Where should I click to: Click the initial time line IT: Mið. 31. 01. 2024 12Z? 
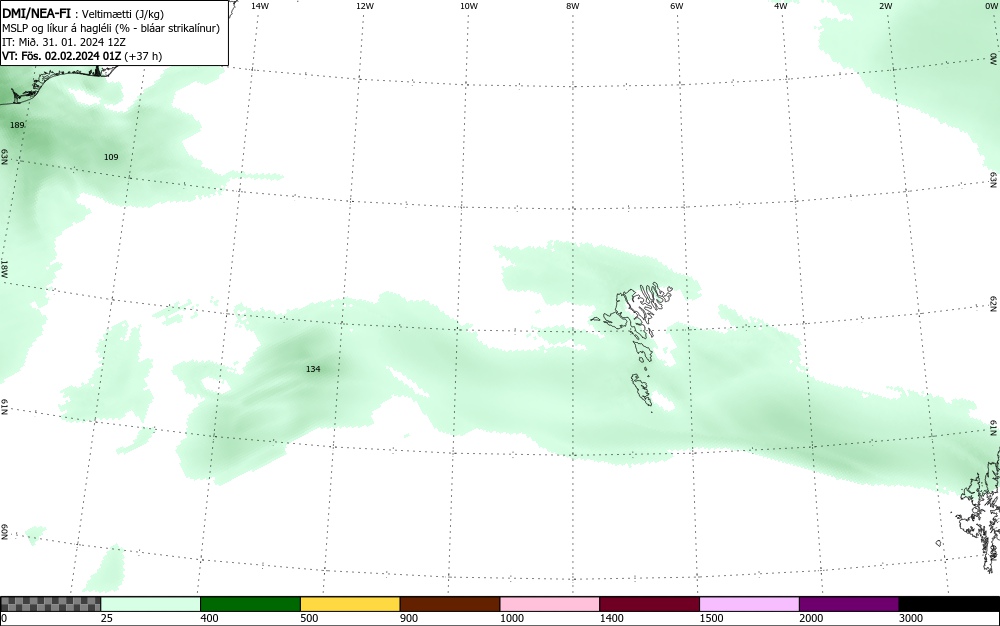64,42
